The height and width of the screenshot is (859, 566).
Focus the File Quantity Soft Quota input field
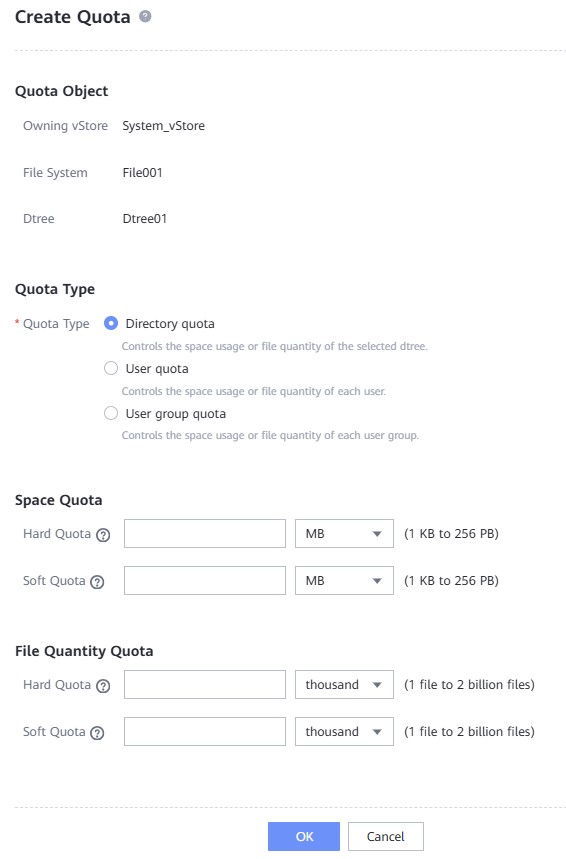205,732
